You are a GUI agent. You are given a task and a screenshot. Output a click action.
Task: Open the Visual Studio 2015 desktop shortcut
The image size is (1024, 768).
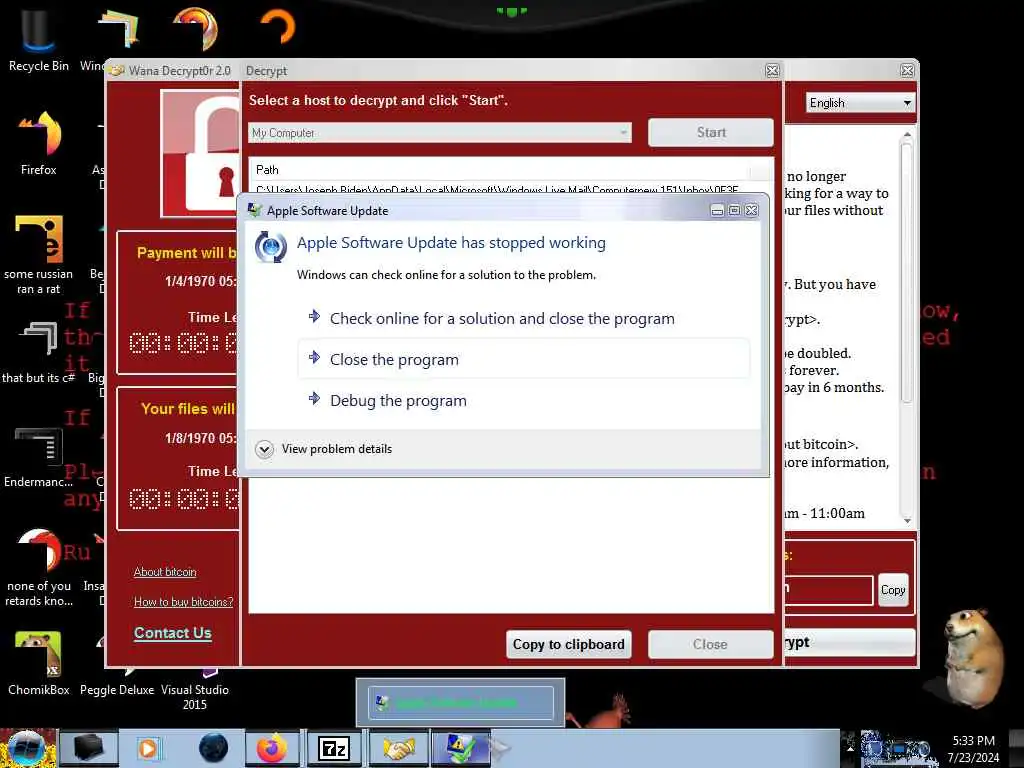point(195,690)
